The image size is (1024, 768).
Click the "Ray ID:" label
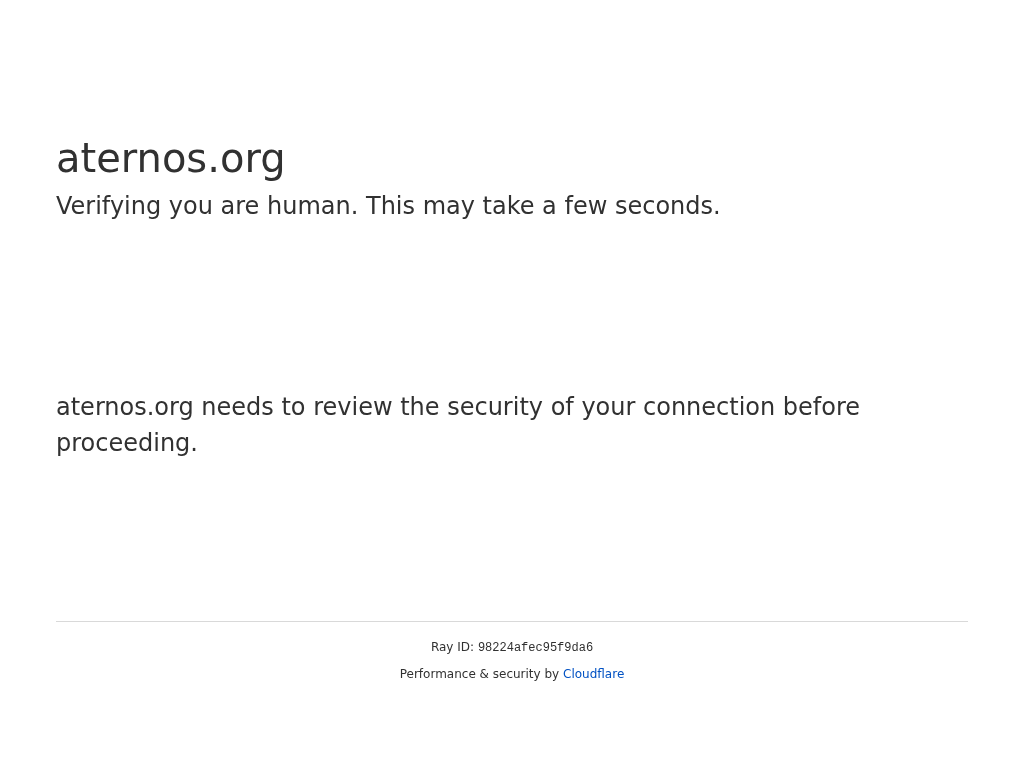coord(452,647)
